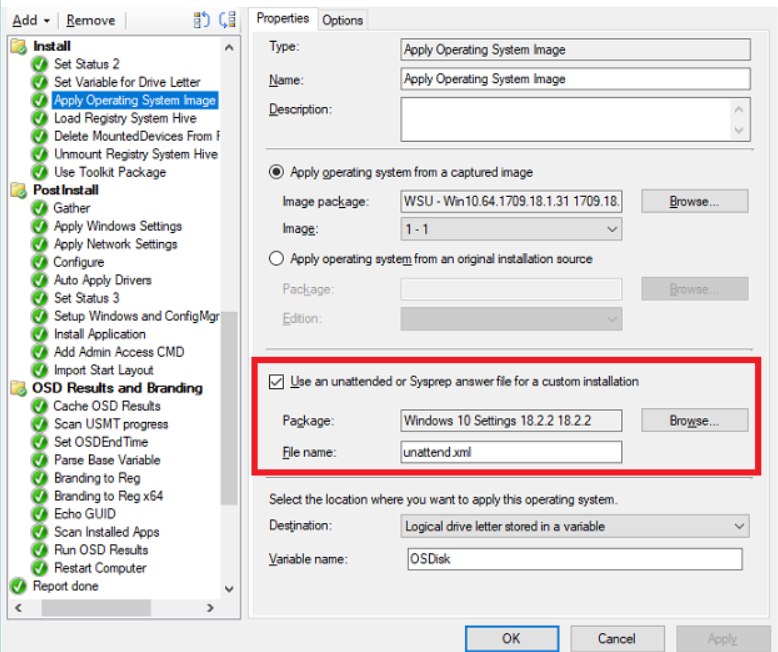Select Scan USMT progress step

click(x=111, y=424)
